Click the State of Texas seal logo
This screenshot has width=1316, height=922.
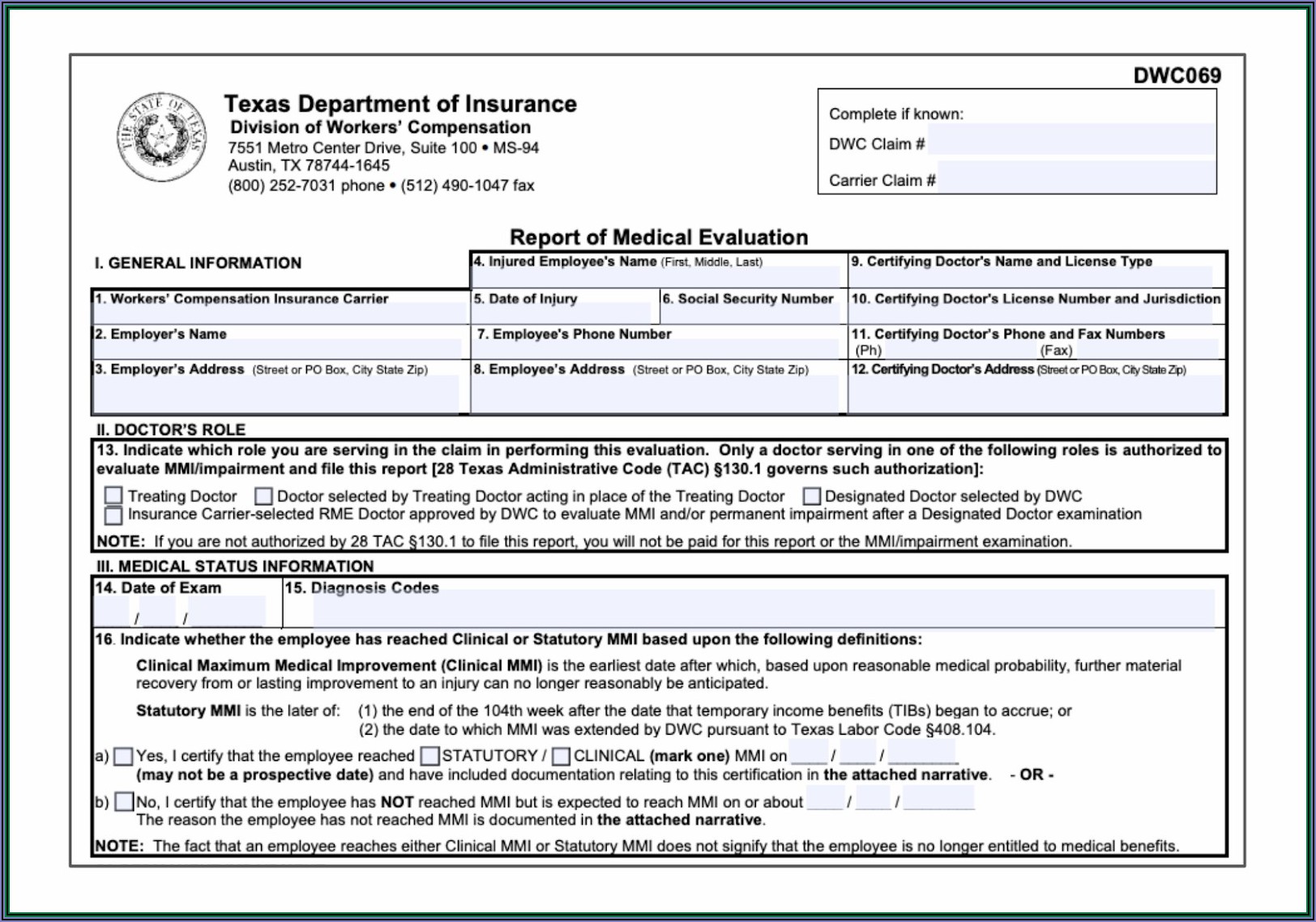(161, 137)
